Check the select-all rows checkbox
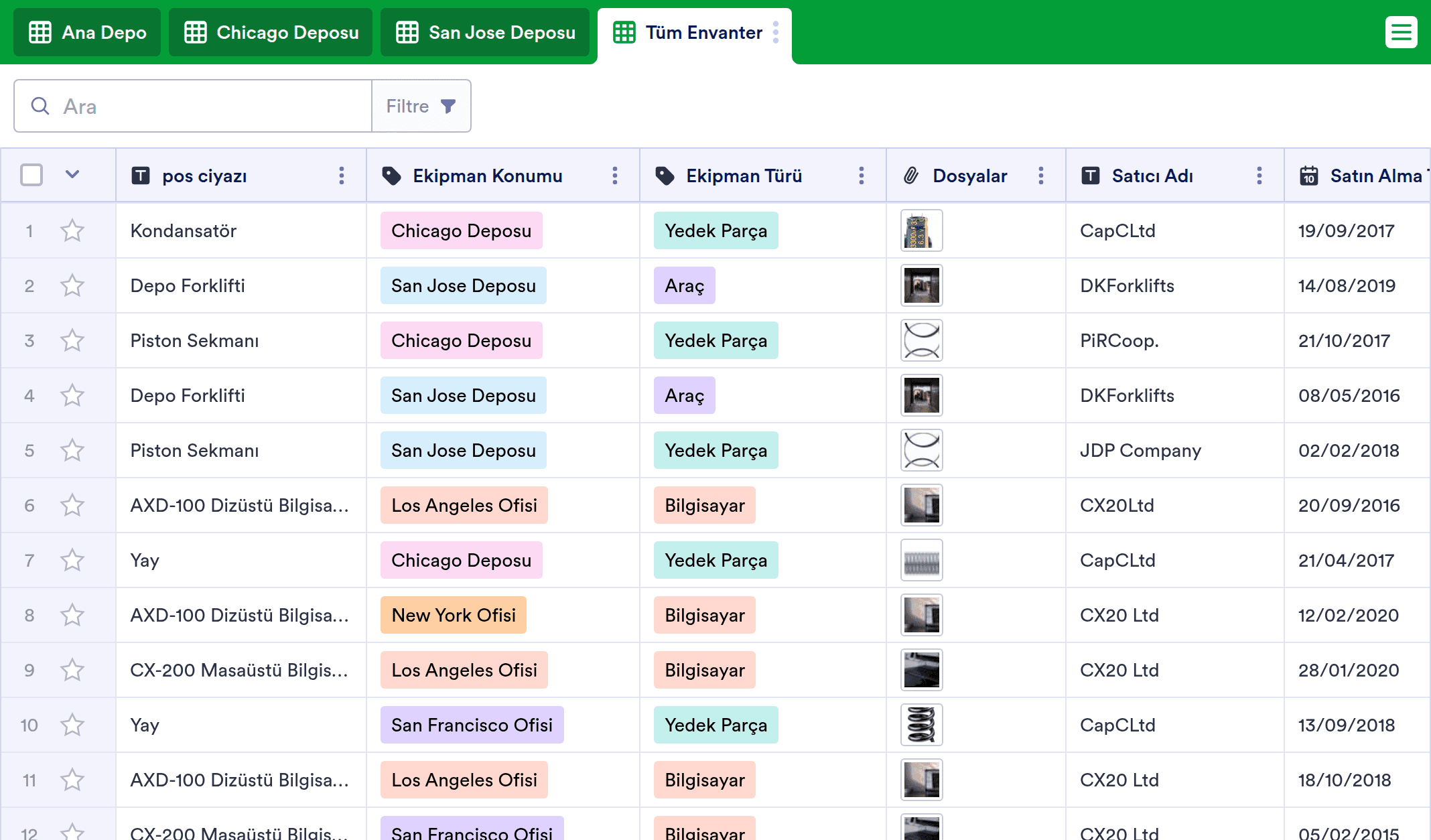 coord(31,175)
